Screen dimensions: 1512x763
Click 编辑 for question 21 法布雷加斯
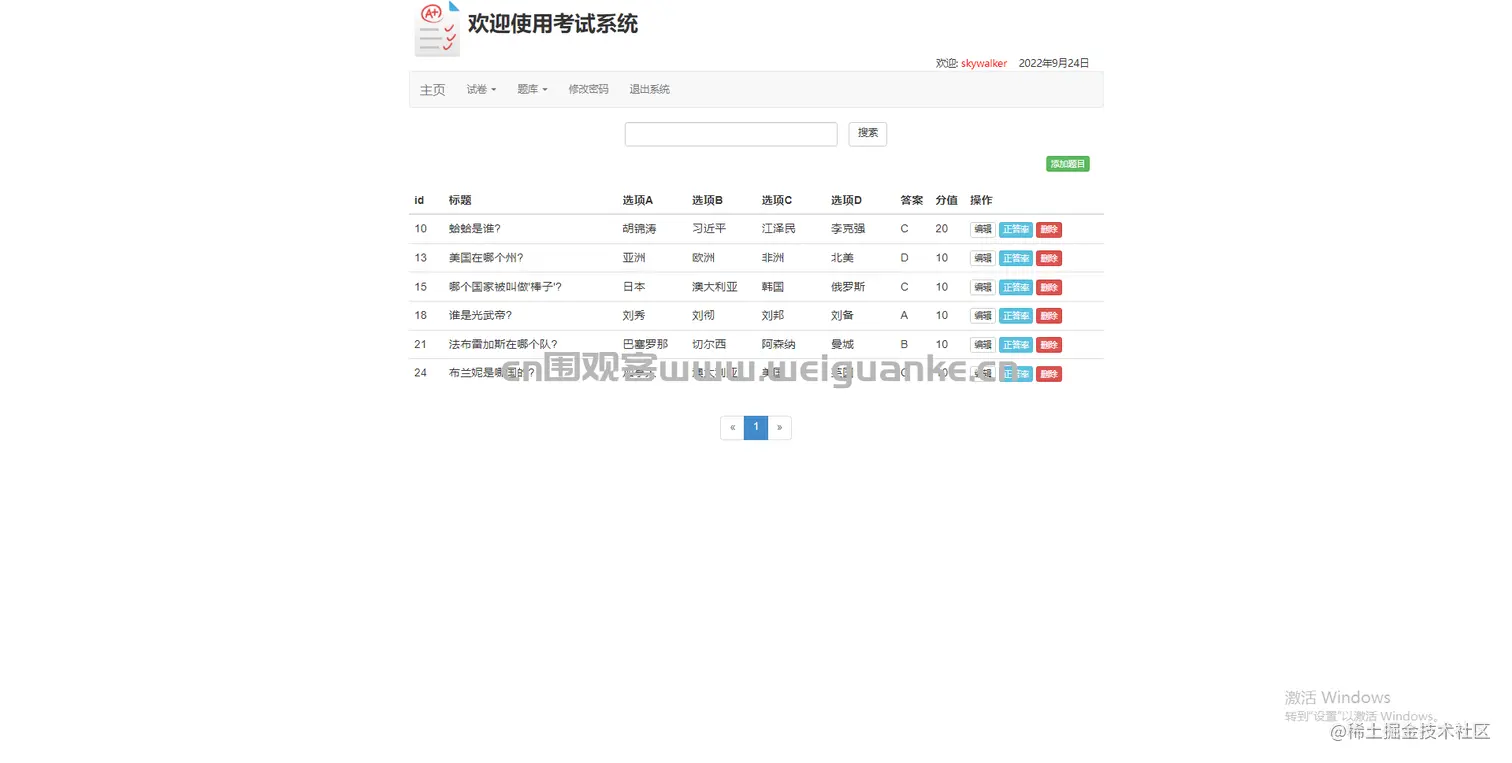[982, 345]
